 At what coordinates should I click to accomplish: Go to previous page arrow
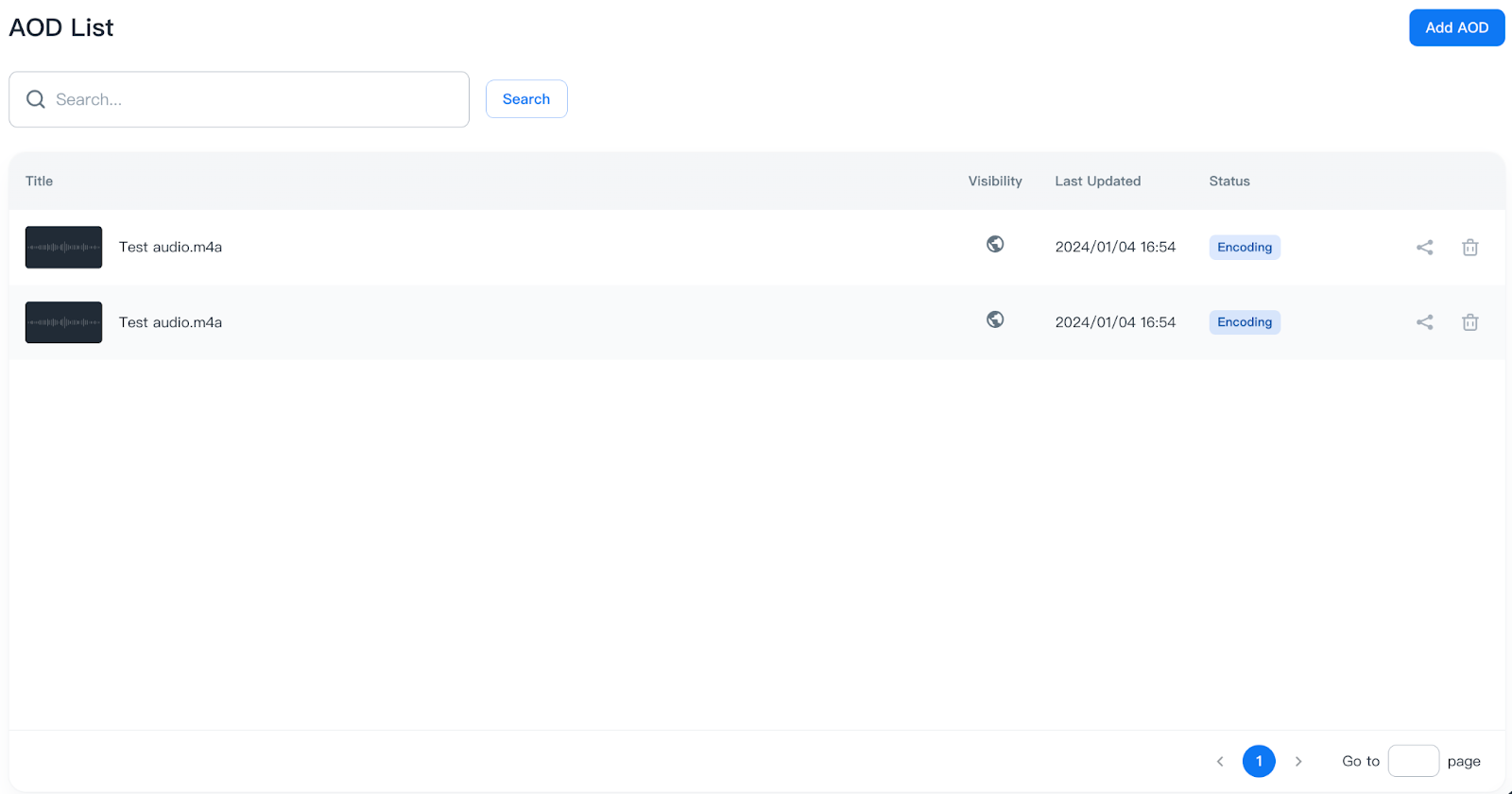(1220, 761)
